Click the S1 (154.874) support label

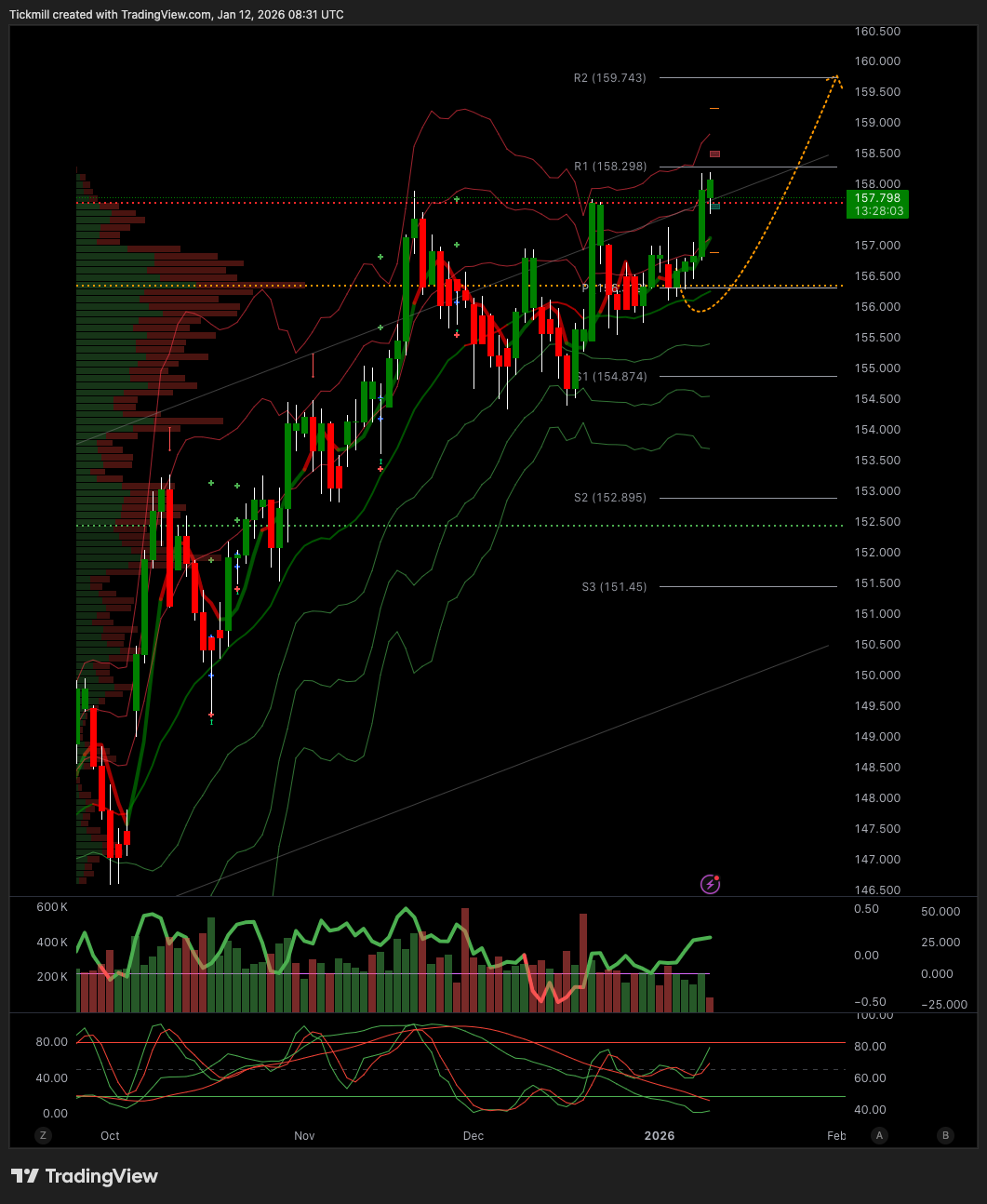611,377
